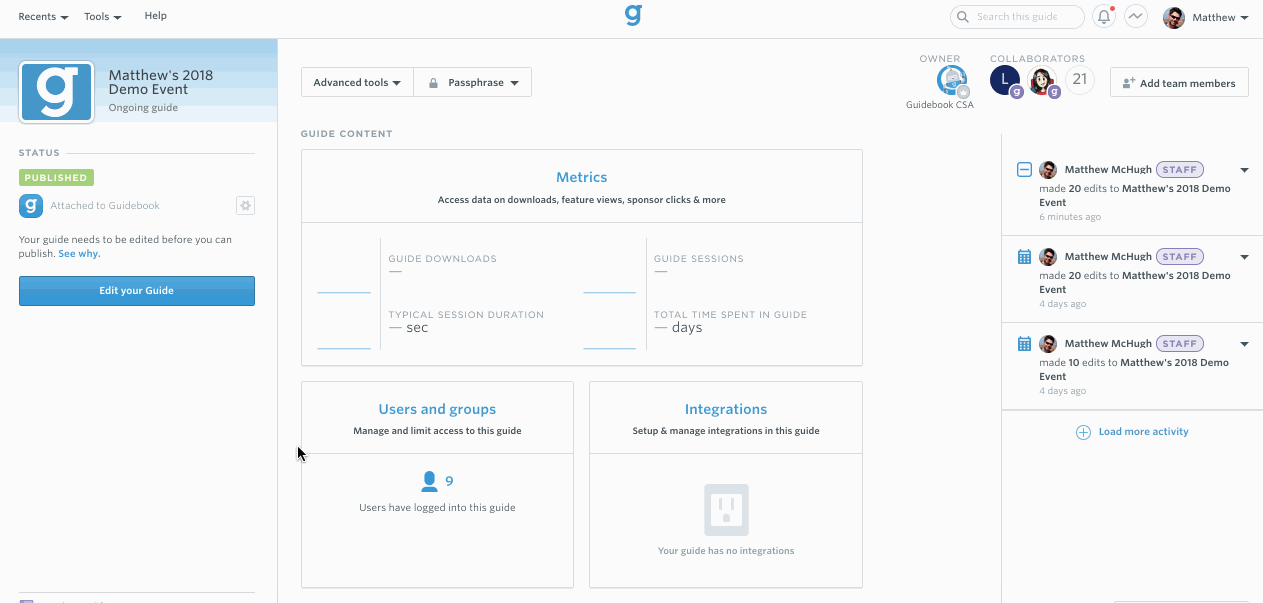Click the collaborator L avatar

(x=1006, y=81)
